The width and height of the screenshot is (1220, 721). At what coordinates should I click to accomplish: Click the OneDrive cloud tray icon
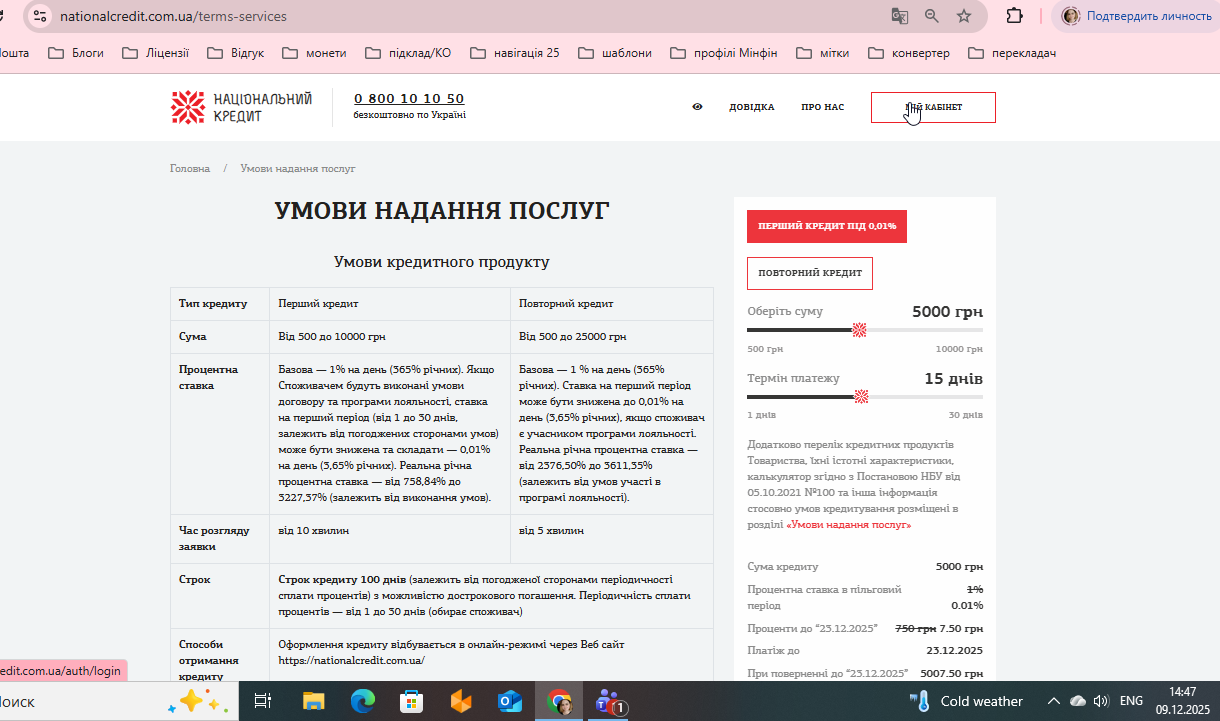[1078, 701]
